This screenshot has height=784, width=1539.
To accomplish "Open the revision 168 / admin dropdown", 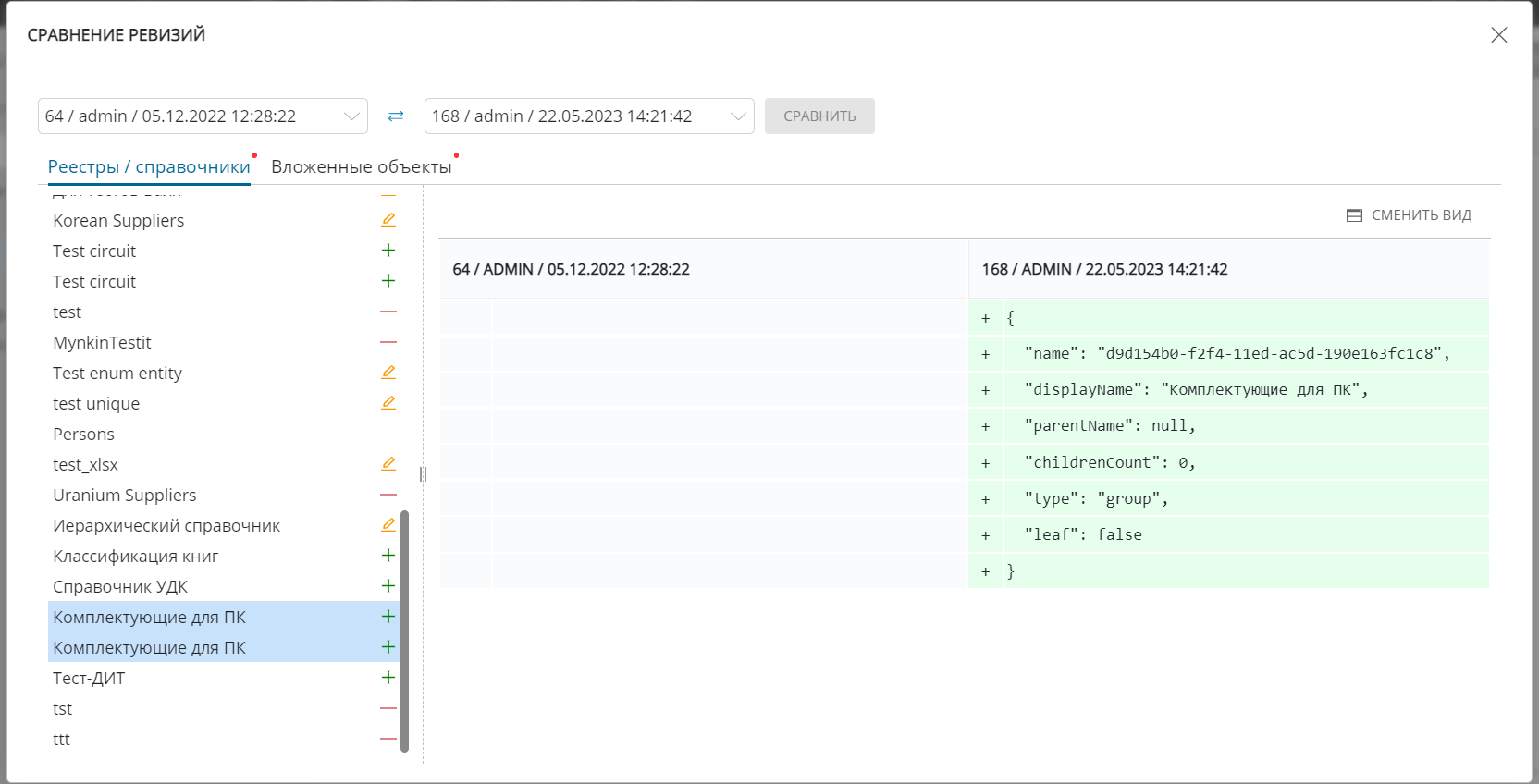I will (x=589, y=116).
